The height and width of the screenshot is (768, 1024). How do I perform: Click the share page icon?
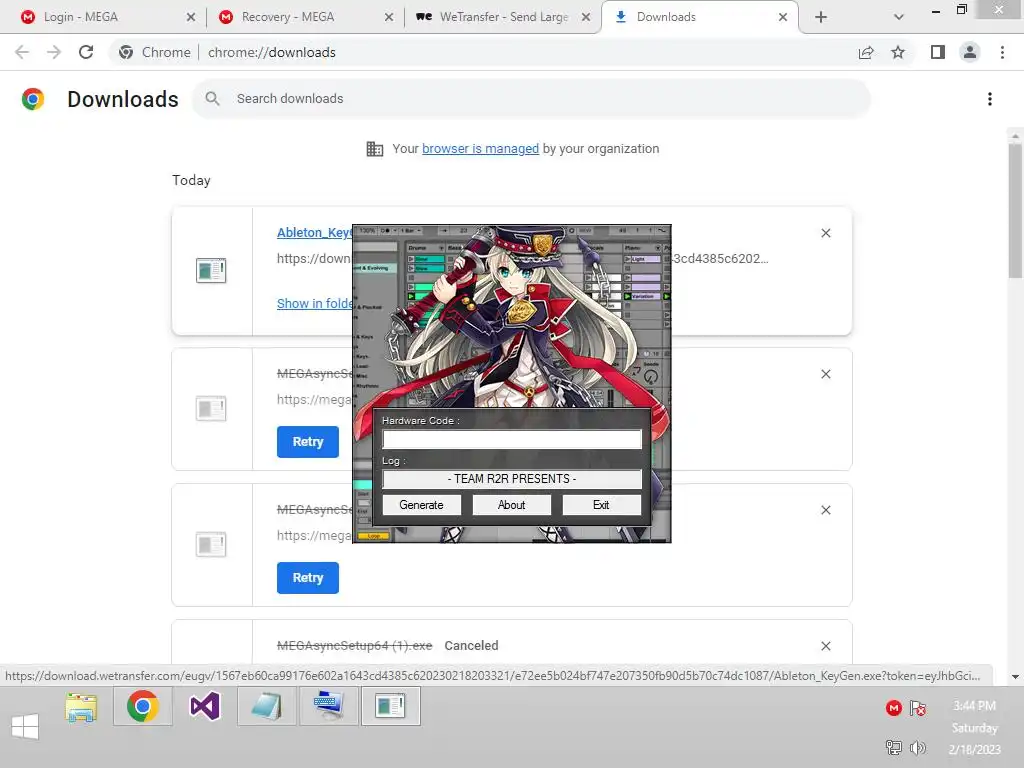pyautogui.click(x=866, y=52)
